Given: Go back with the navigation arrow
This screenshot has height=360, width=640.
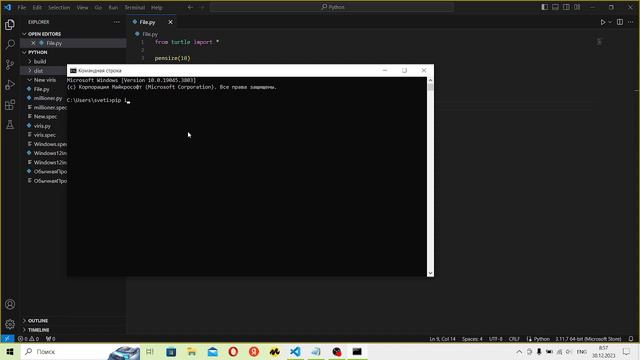Looking at the screenshot, I should pyautogui.click(x=190, y=7).
